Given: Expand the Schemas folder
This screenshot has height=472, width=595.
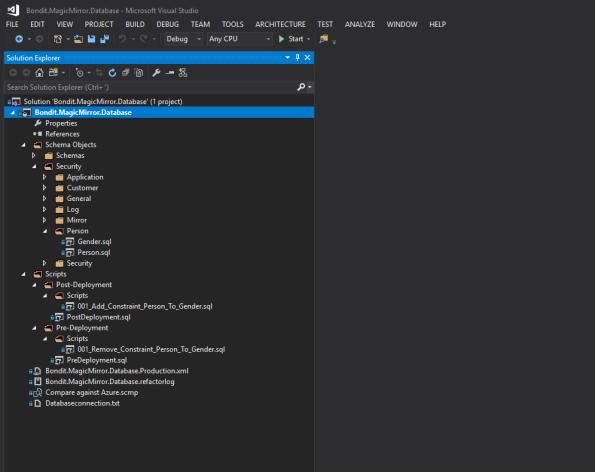Looking at the screenshot, I should [x=34, y=156].
